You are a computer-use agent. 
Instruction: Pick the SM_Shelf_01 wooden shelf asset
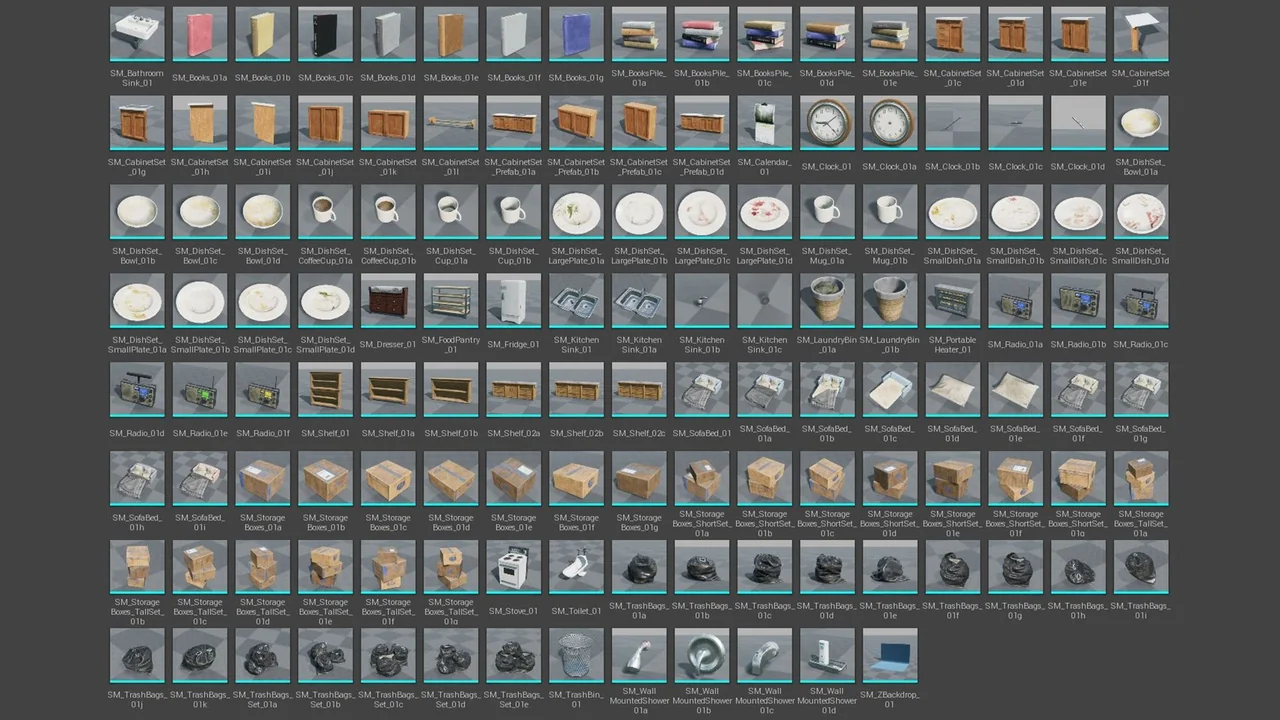point(326,390)
